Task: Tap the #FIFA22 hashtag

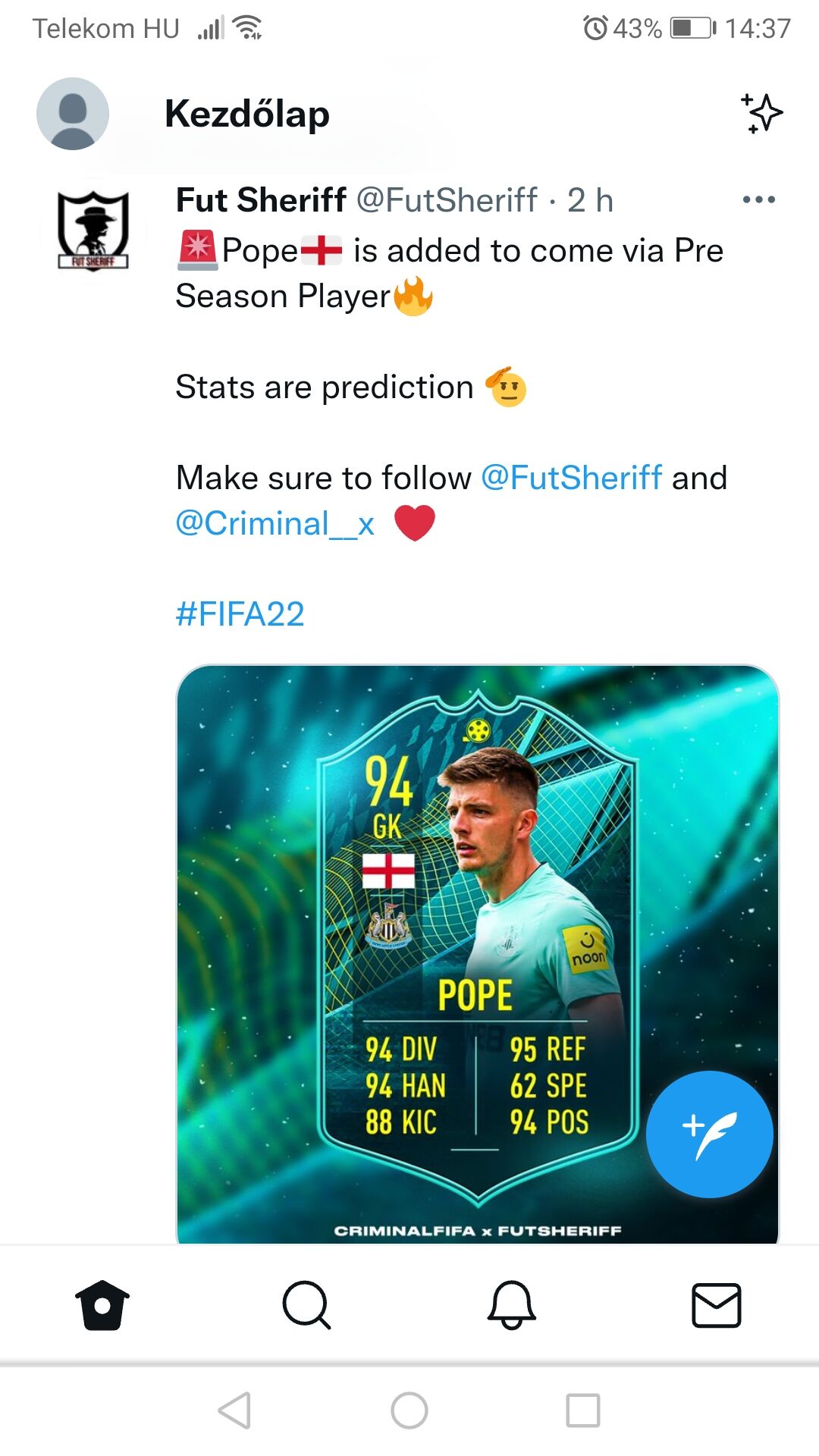Action: click(240, 614)
